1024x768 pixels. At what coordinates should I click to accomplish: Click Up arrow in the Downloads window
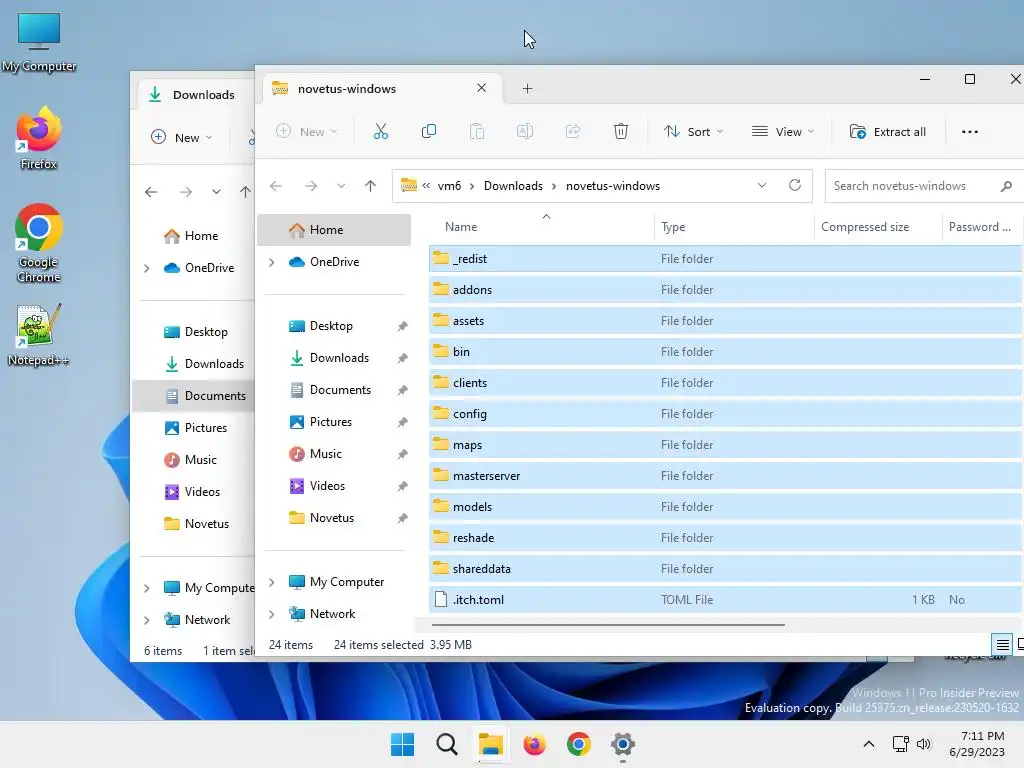[x=245, y=192]
